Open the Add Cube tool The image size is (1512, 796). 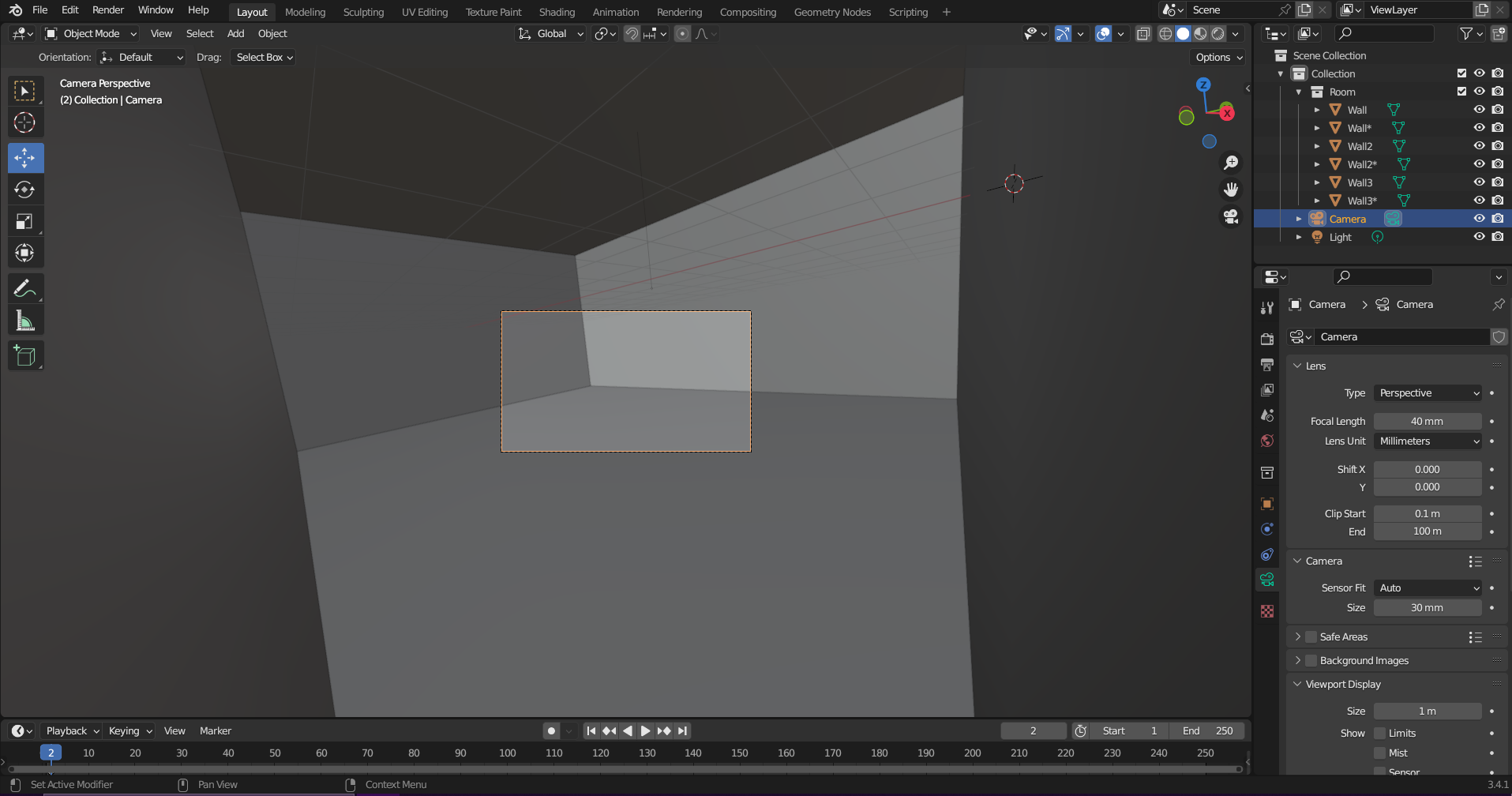pos(25,355)
